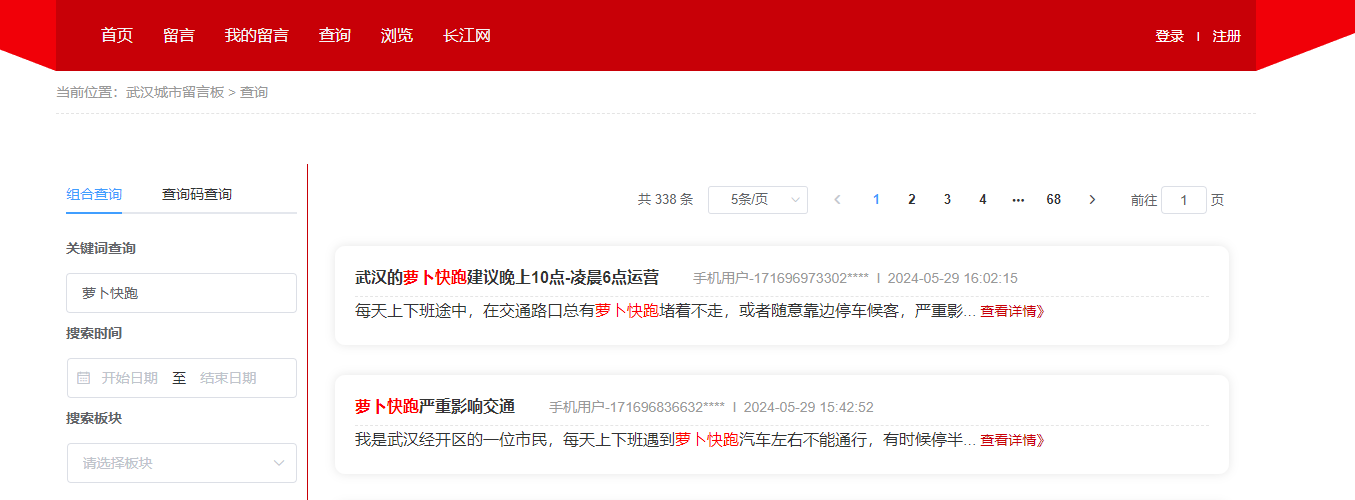Click the calendar icon in date range
This screenshot has width=1355, height=500.
click(x=84, y=378)
